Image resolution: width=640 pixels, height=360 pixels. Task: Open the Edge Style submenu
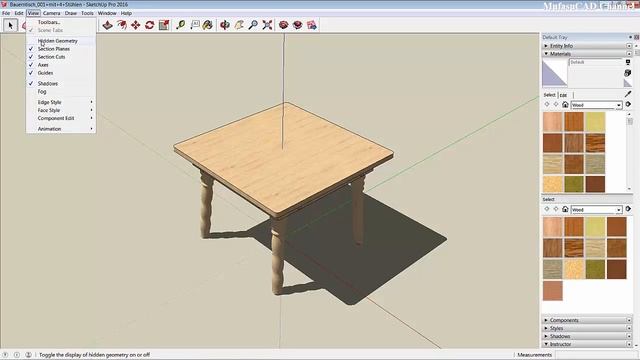click(x=61, y=102)
